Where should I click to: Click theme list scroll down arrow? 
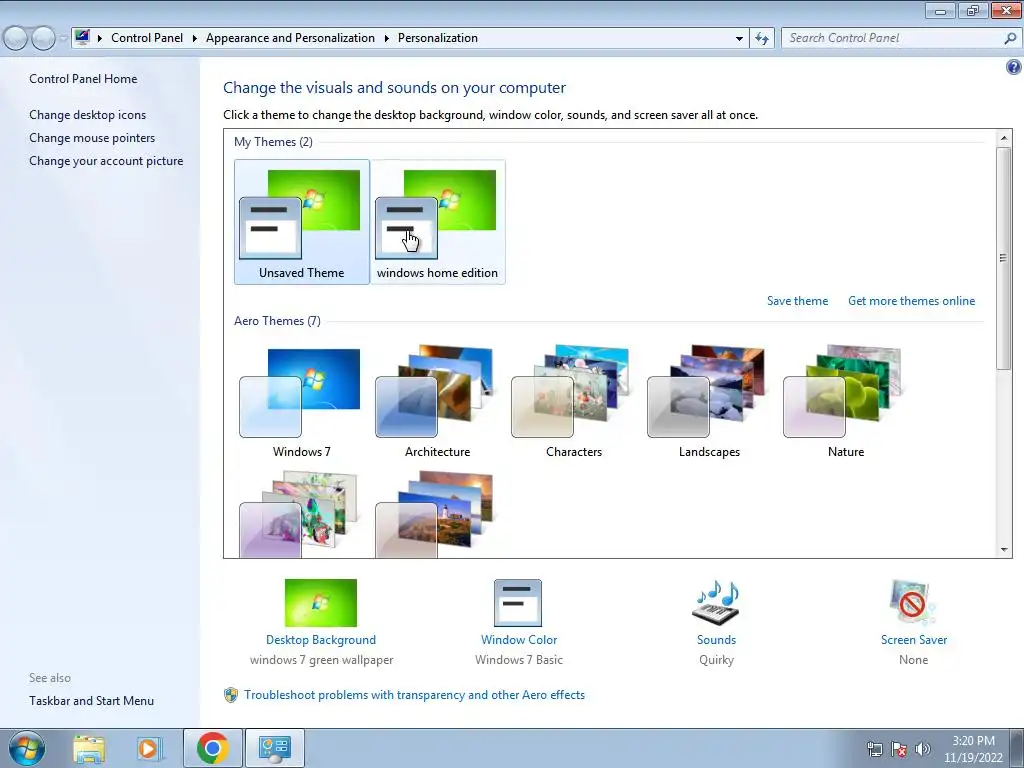click(1004, 550)
